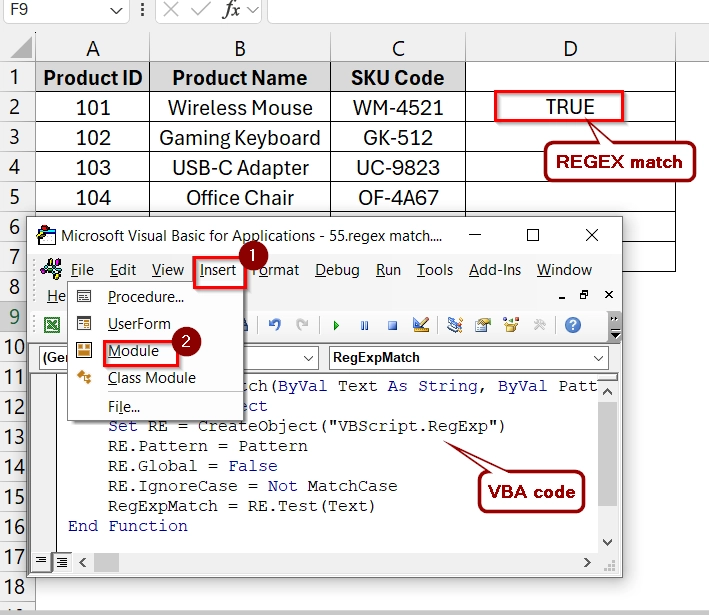Image resolution: width=709 pixels, height=615 pixels.
Task: Open the Project Explorer icon
Action: 455,325
